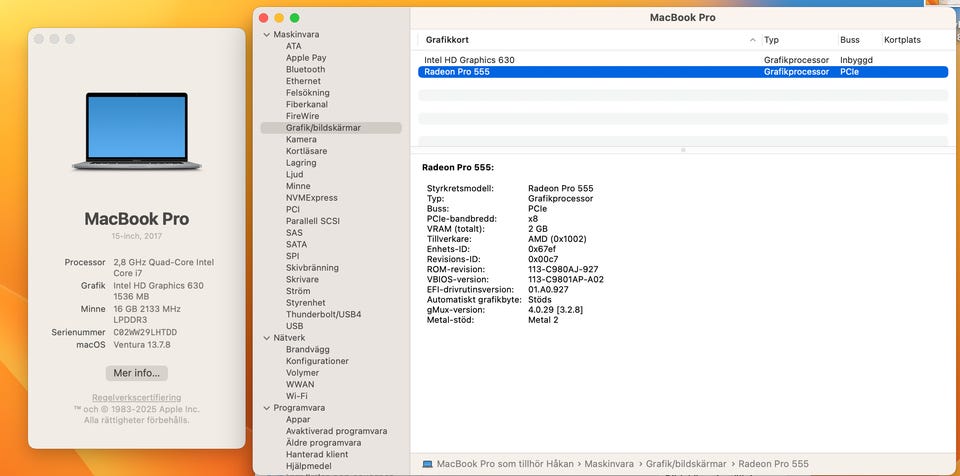Select Apple Pay in the sidebar
The height and width of the screenshot is (476, 960).
click(x=306, y=58)
